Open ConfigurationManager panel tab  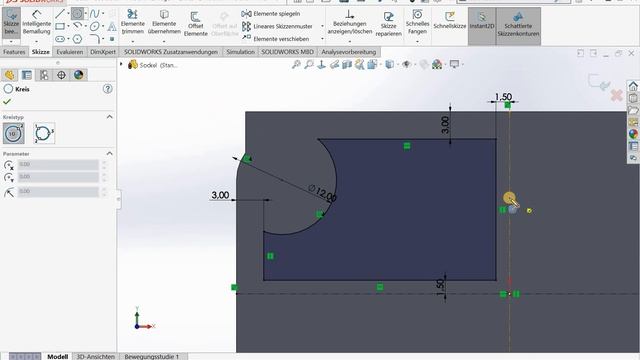tap(44, 75)
